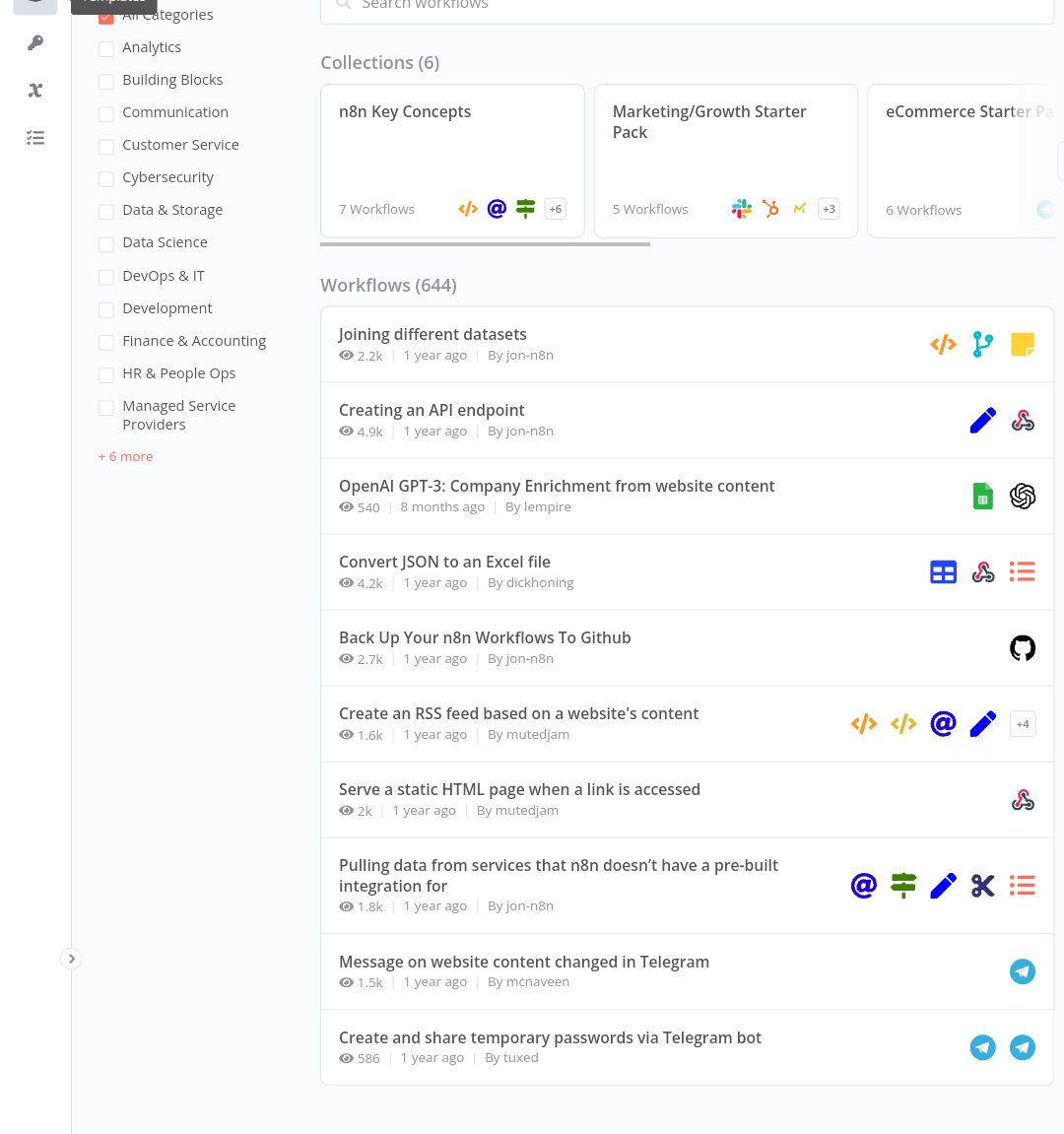Click code icon on Joining different datasets row

coord(943,344)
